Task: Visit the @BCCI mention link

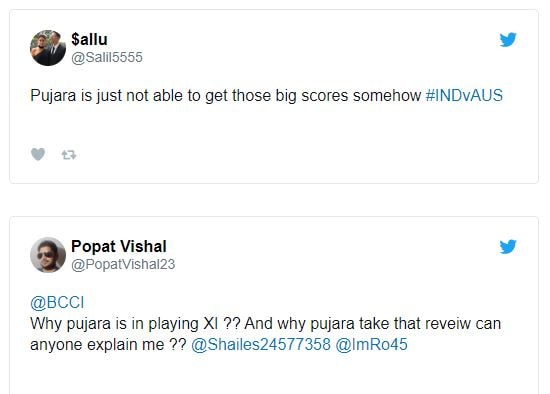Action: 57,302
